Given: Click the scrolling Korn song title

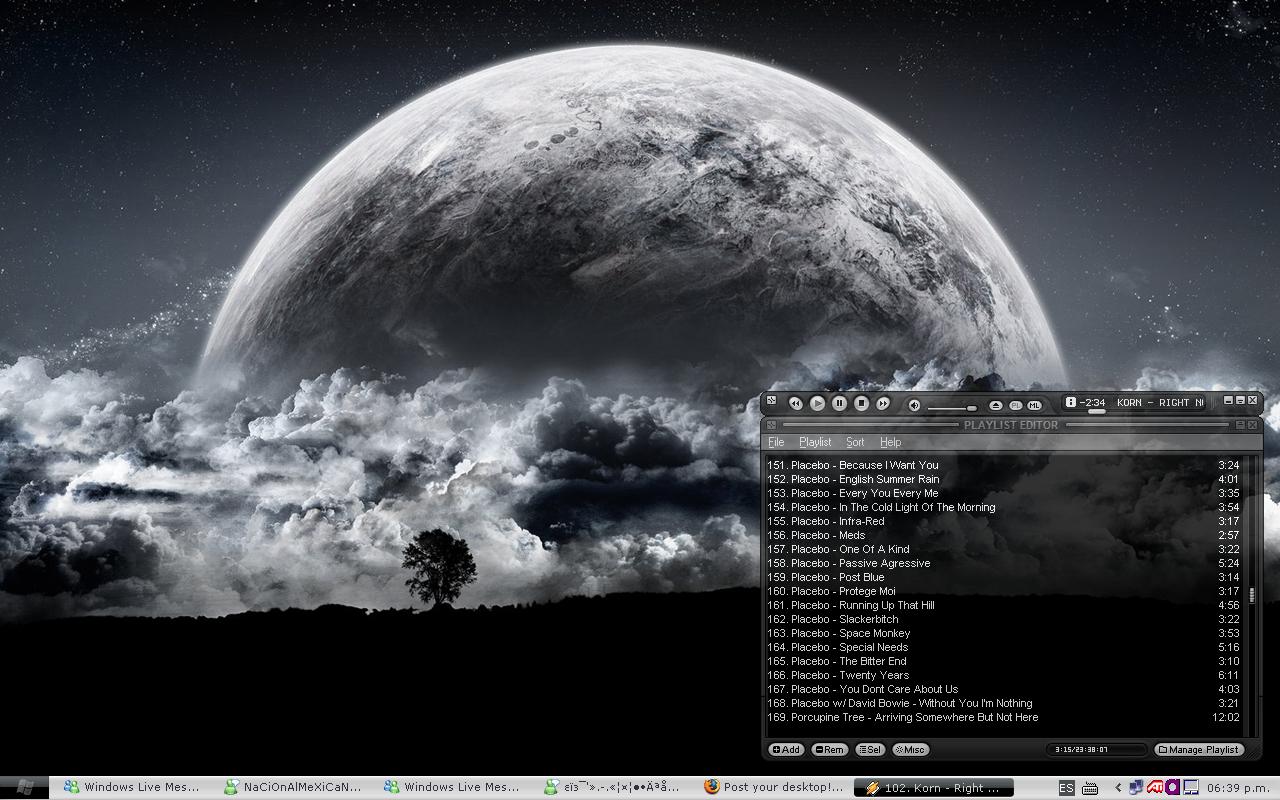Looking at the screenshot, I should [1160, 402].
